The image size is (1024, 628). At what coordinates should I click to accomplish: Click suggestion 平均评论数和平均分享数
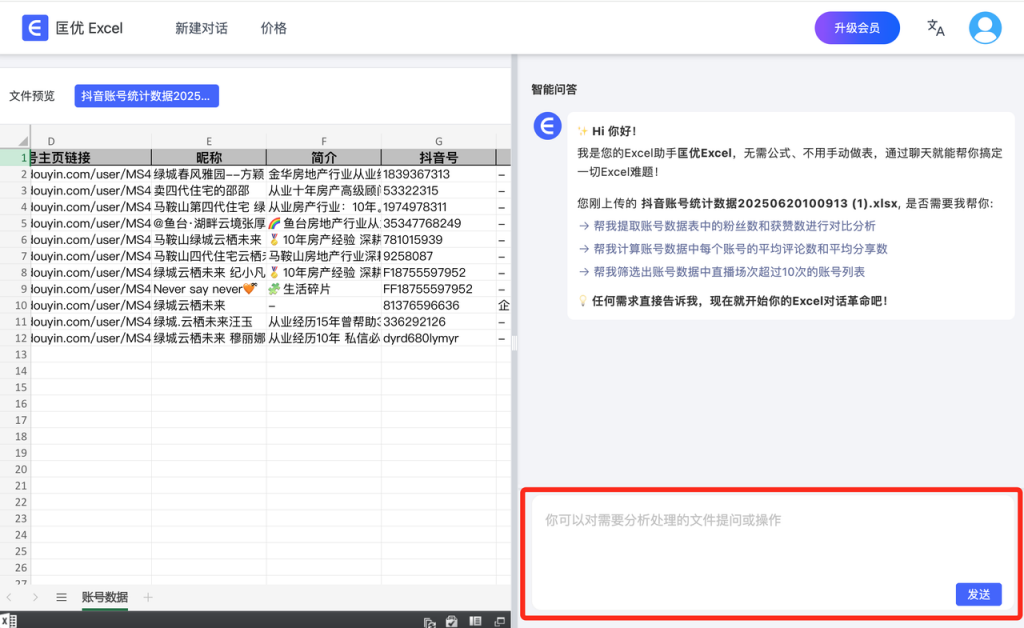pos(740,249)
